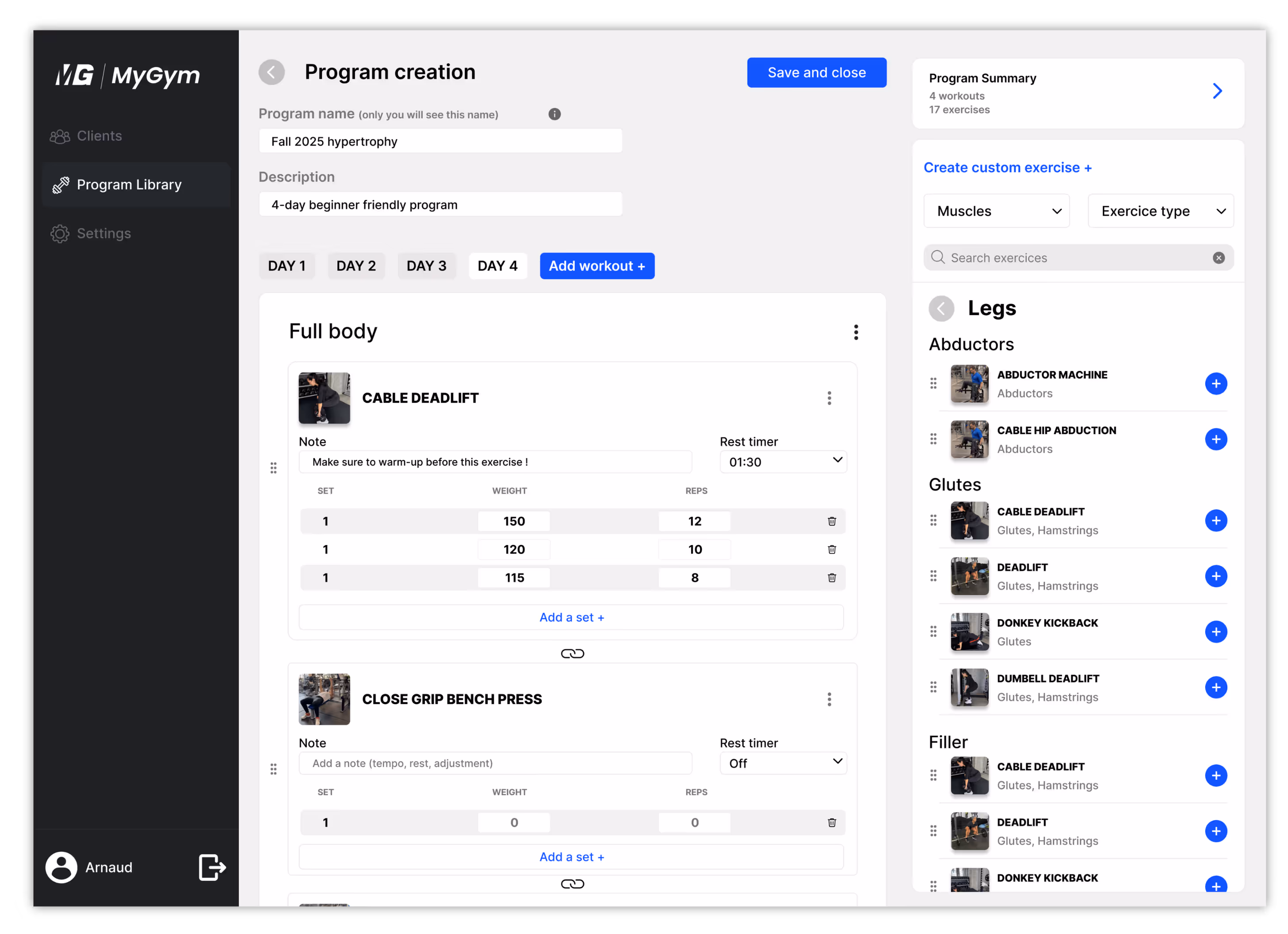Add Cable Hip Abduction to the workout
This screenshot has width=1288, height=934.
[1216, 439]
